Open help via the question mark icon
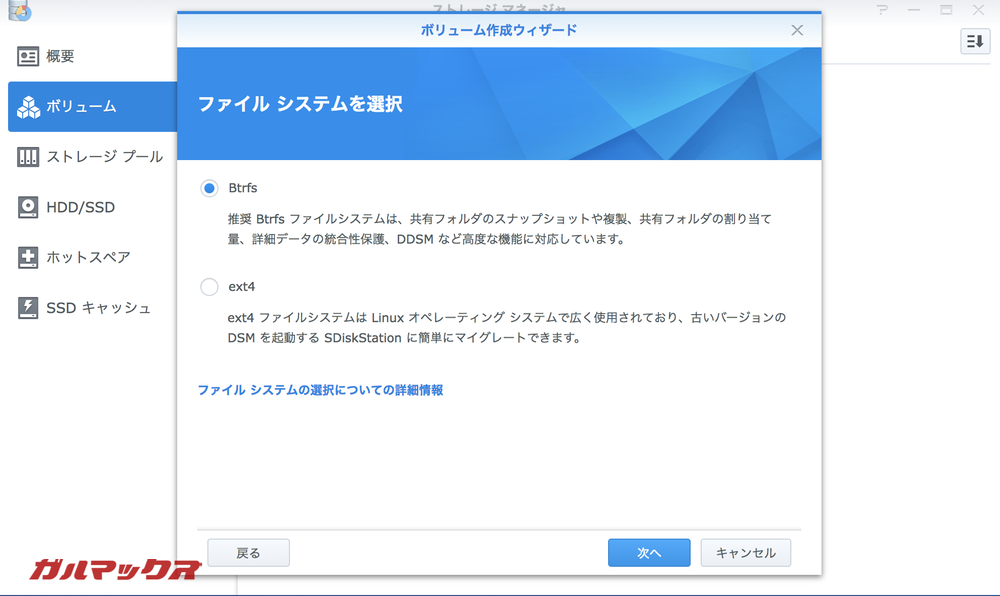This screenshot has width=1000, height=596. [882, 10]
